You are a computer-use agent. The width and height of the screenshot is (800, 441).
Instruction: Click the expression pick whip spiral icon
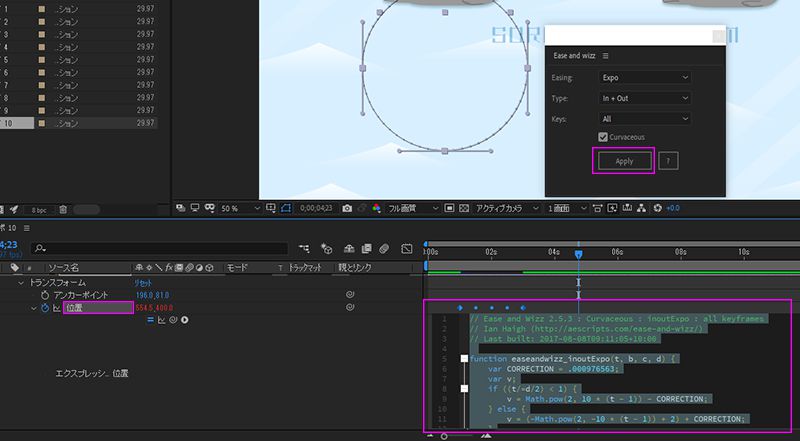[x=173, y=320]
